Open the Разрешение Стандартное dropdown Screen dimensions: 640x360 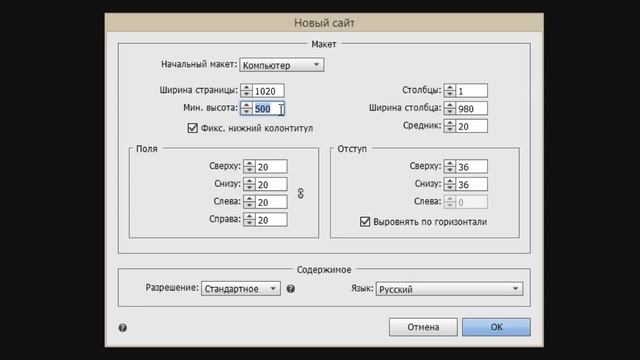[x=241, y=289]
